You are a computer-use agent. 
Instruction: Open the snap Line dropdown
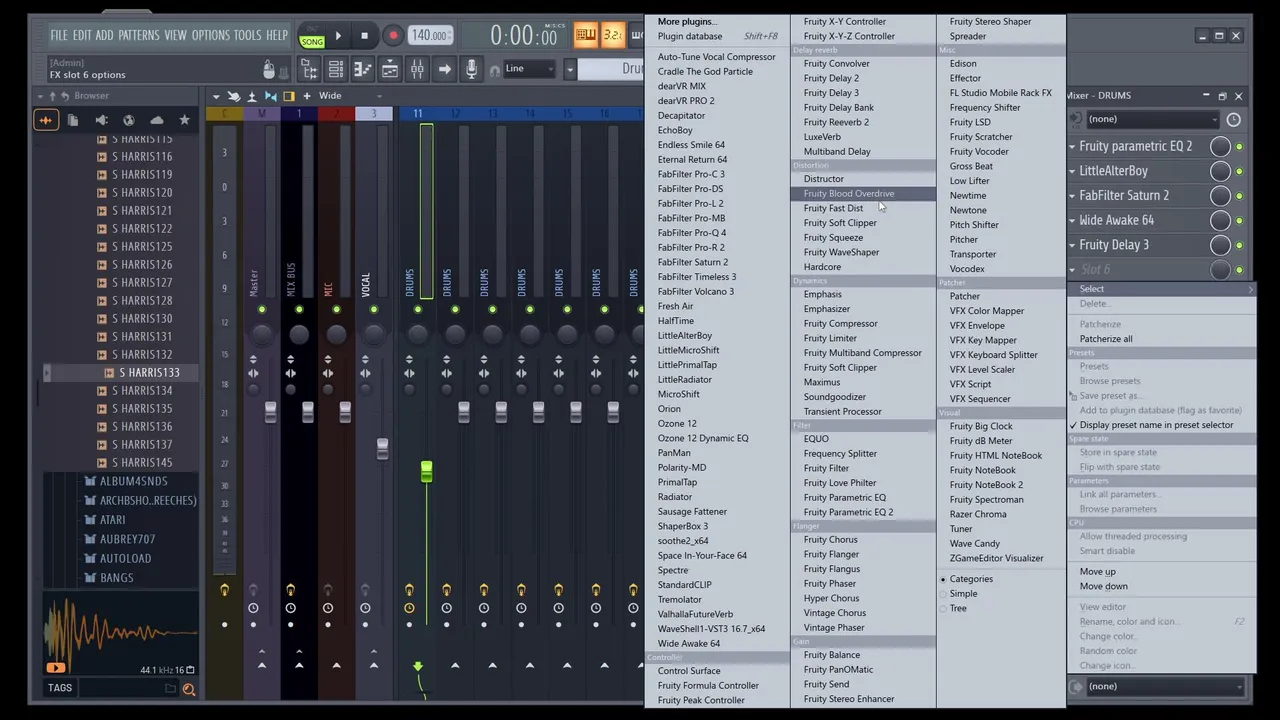[528, 68]
